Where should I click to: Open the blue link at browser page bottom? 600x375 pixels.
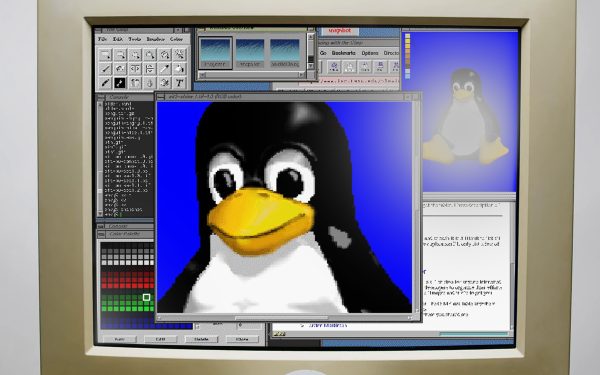(327, 326)
